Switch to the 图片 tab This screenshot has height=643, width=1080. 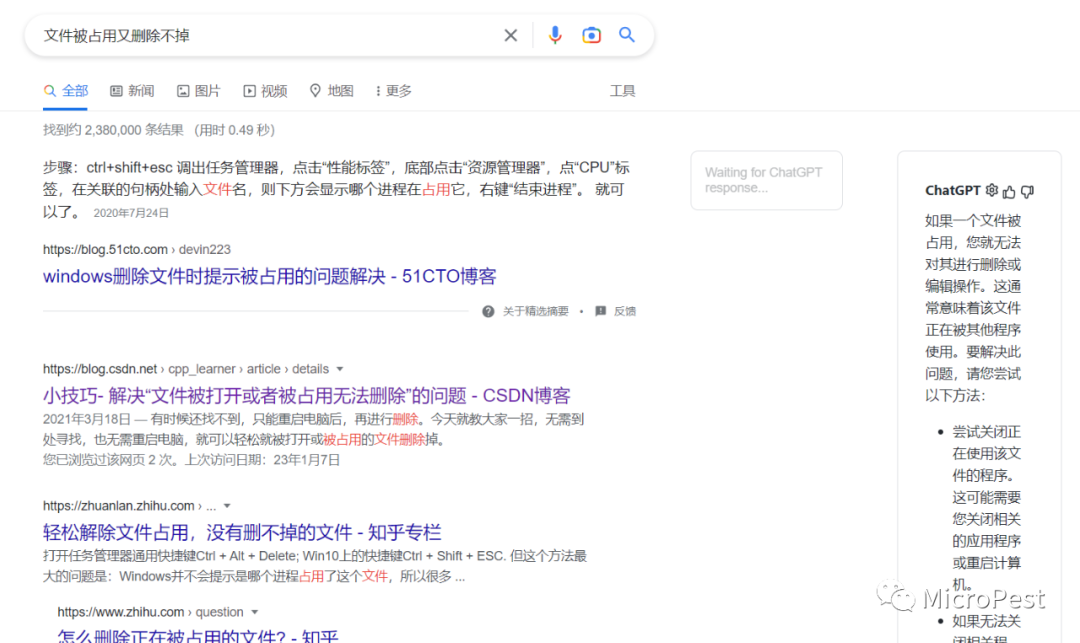[x=198, y=91]
